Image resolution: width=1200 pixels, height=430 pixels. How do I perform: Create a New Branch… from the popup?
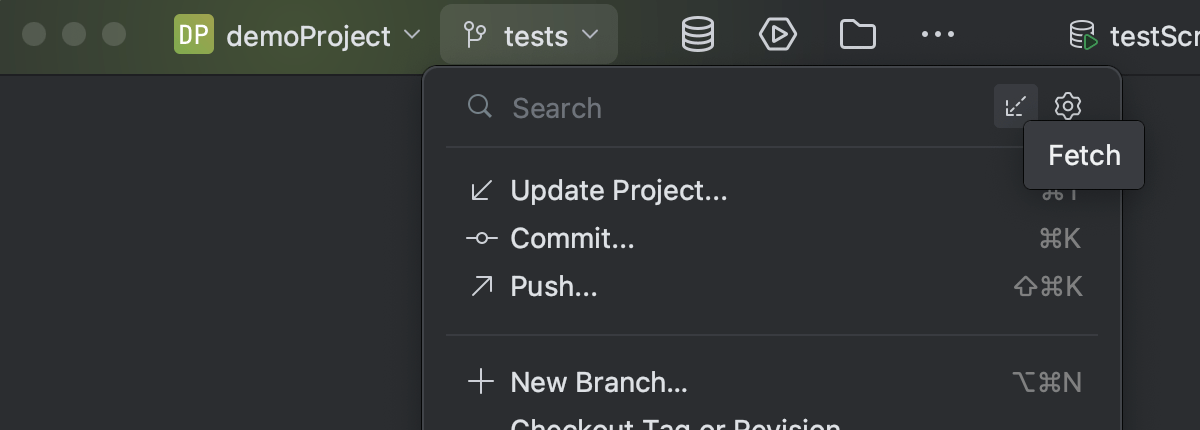click(x=598, y=382)
